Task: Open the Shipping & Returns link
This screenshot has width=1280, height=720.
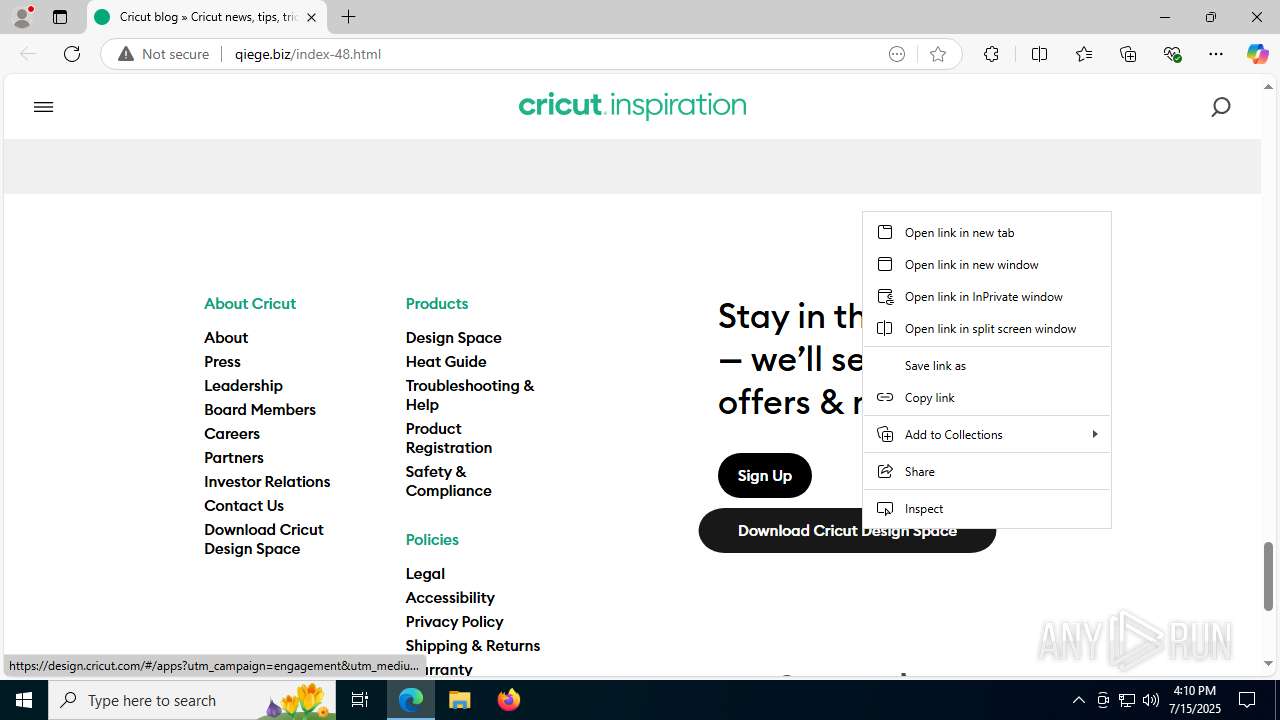Action: pyautogui.click(x=472, y=646)
